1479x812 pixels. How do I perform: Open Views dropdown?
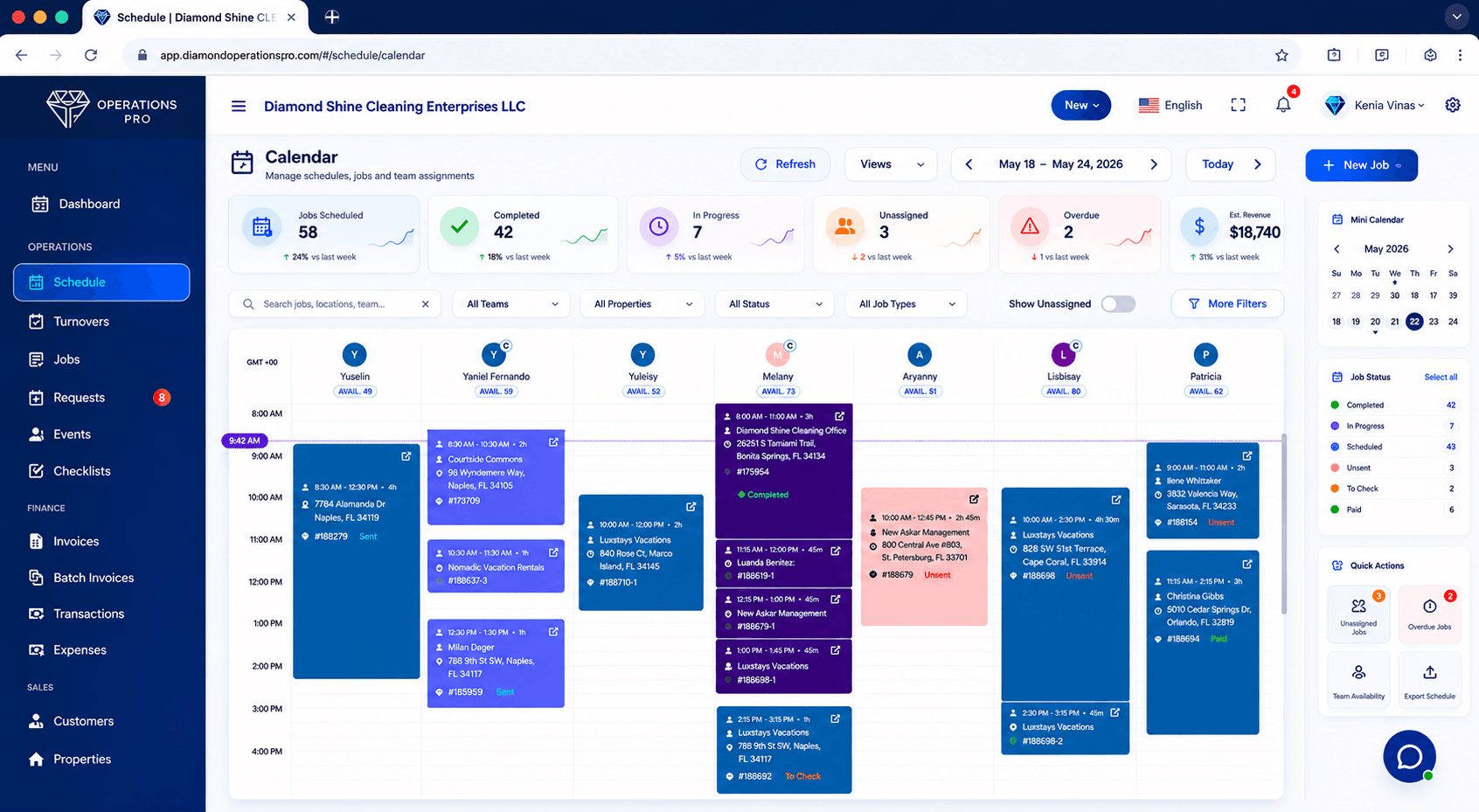pos(891,164)
